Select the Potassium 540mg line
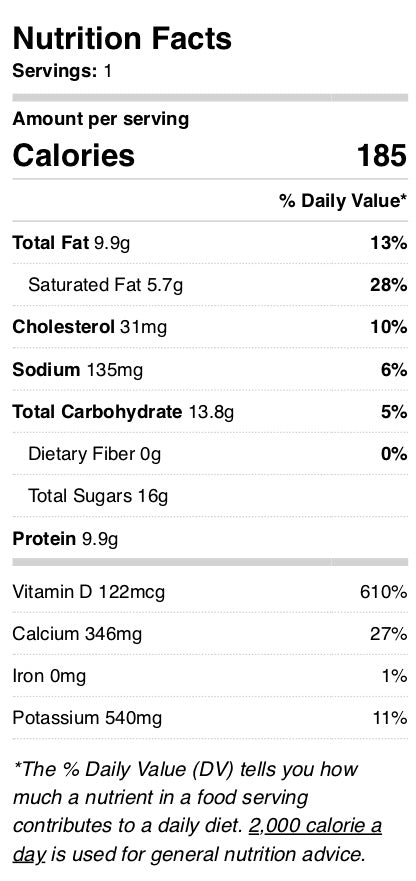The height and width of the screenshot is (881, 416). pos(210,717)
